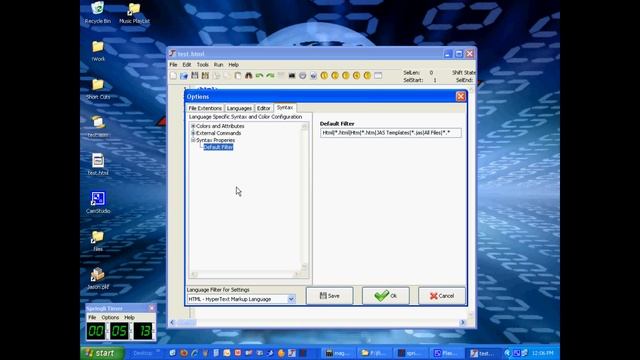Screen dimensions: 640x360
Task: Expand the Colors and Attributes tree node
Action: [193, 126]
